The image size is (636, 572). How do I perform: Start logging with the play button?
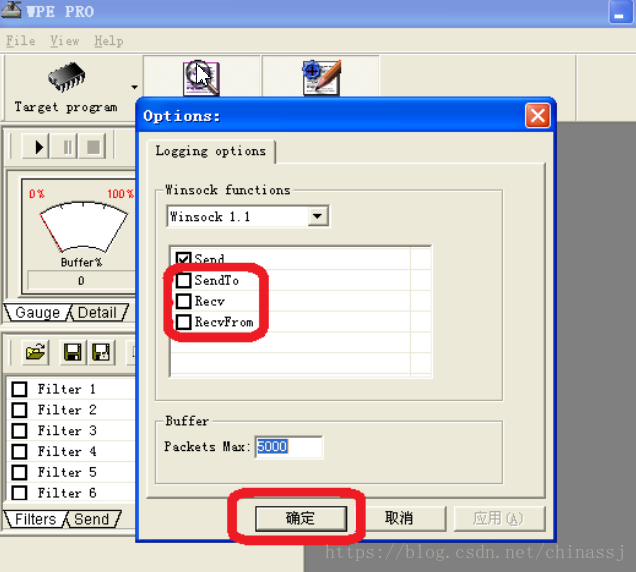coord(36,146)
